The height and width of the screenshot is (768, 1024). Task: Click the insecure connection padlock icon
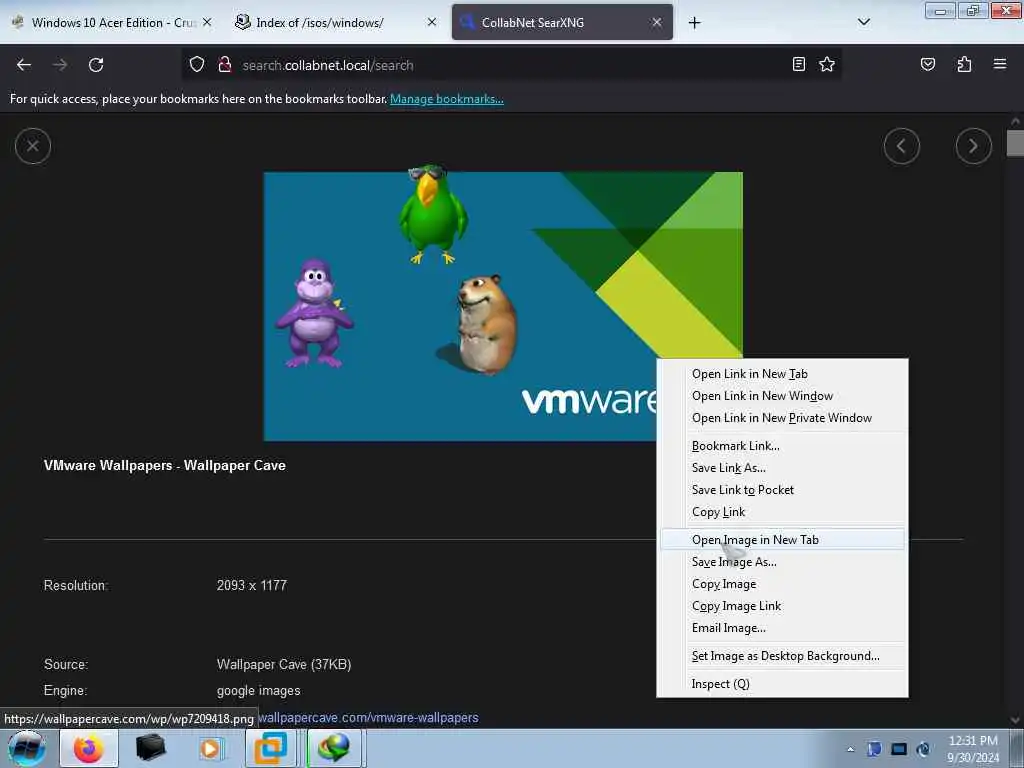(x=225, y=65)
